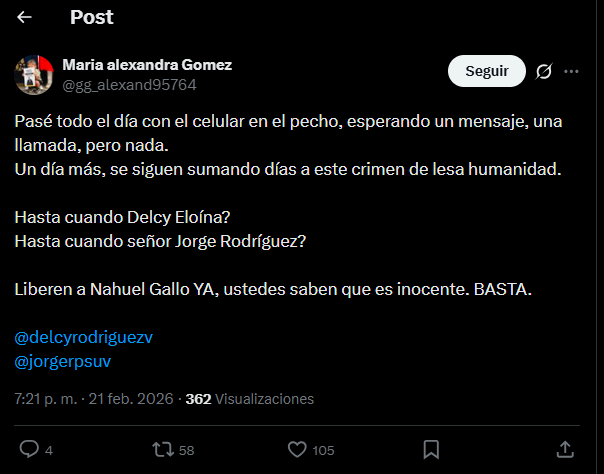The height and width of the screenshot is (474, 604).
Task: Like the post with the heart icon
Action: [296, 449]
